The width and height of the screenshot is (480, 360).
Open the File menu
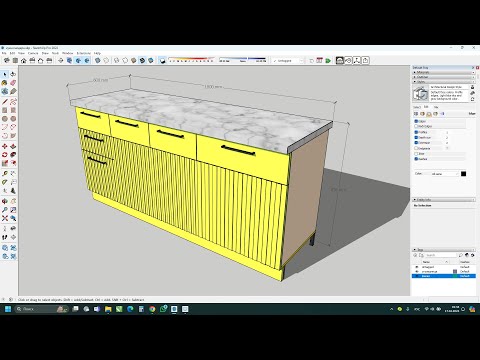coord(4,53)
